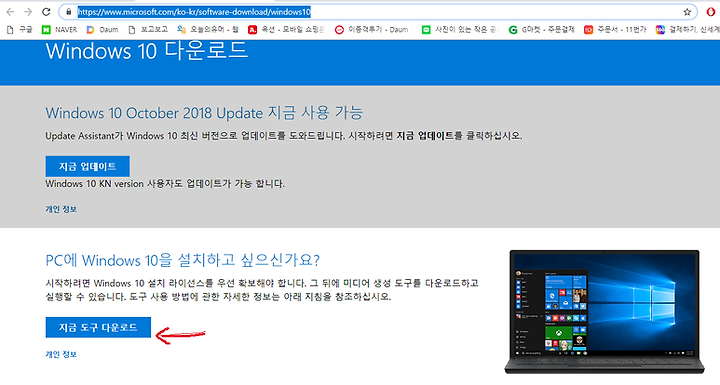Click the 시작하려면 Windows 10 설치 라이선스 paragraph
The width and height of the screenshot is (720, 385).
pos(262,289)
